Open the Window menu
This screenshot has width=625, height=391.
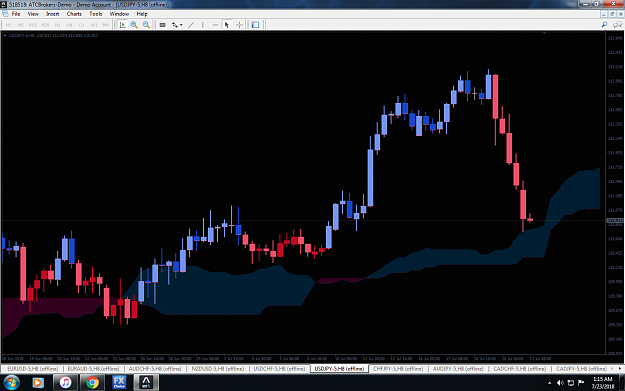tap(119, 14)
